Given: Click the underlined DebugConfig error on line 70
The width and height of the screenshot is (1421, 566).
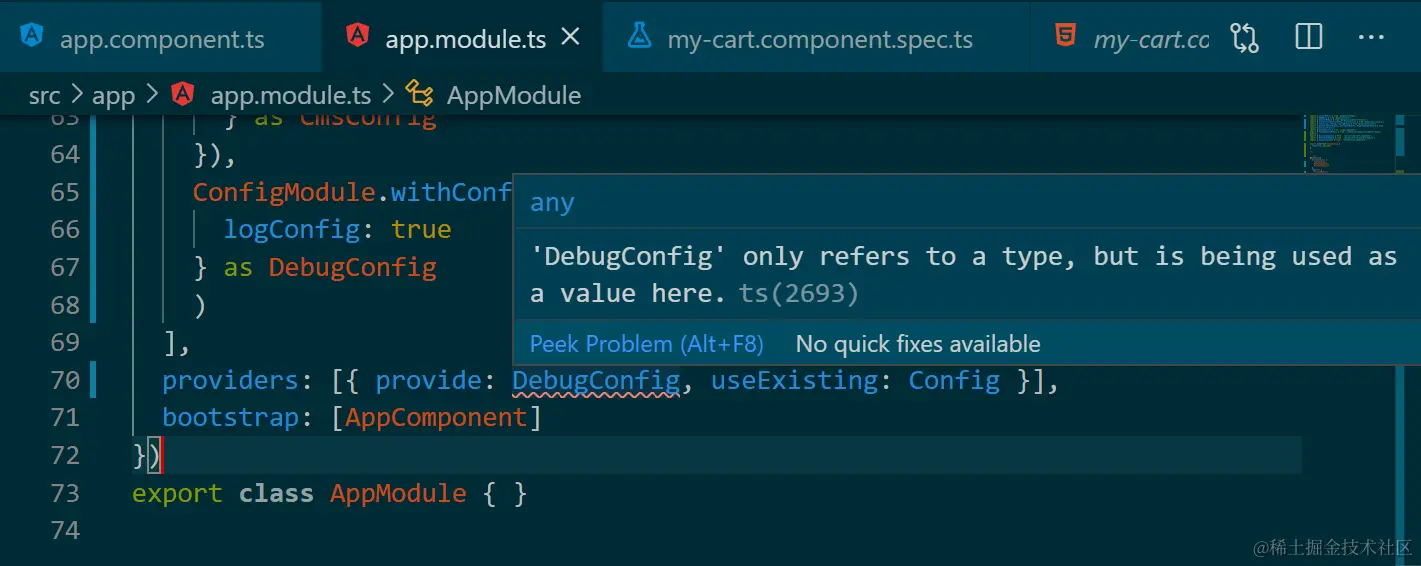Looking at the screenshot, I should pyautogui.click(x=596, y=380).
